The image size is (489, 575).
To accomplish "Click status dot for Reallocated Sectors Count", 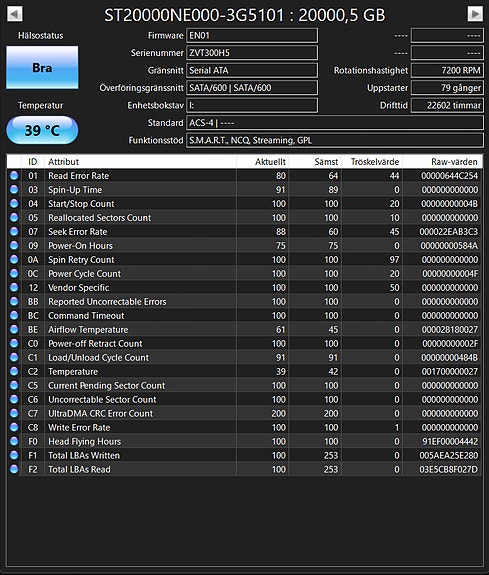I will click(x=14, y=217).
